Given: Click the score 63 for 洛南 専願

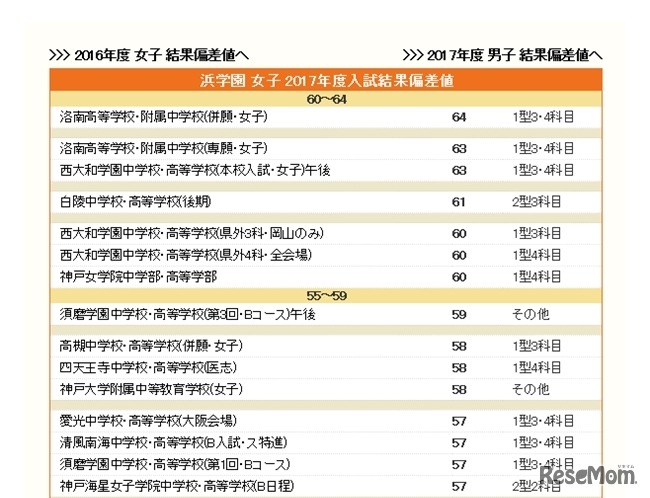Looking at the screenshot, I should [x=459, y=149].
